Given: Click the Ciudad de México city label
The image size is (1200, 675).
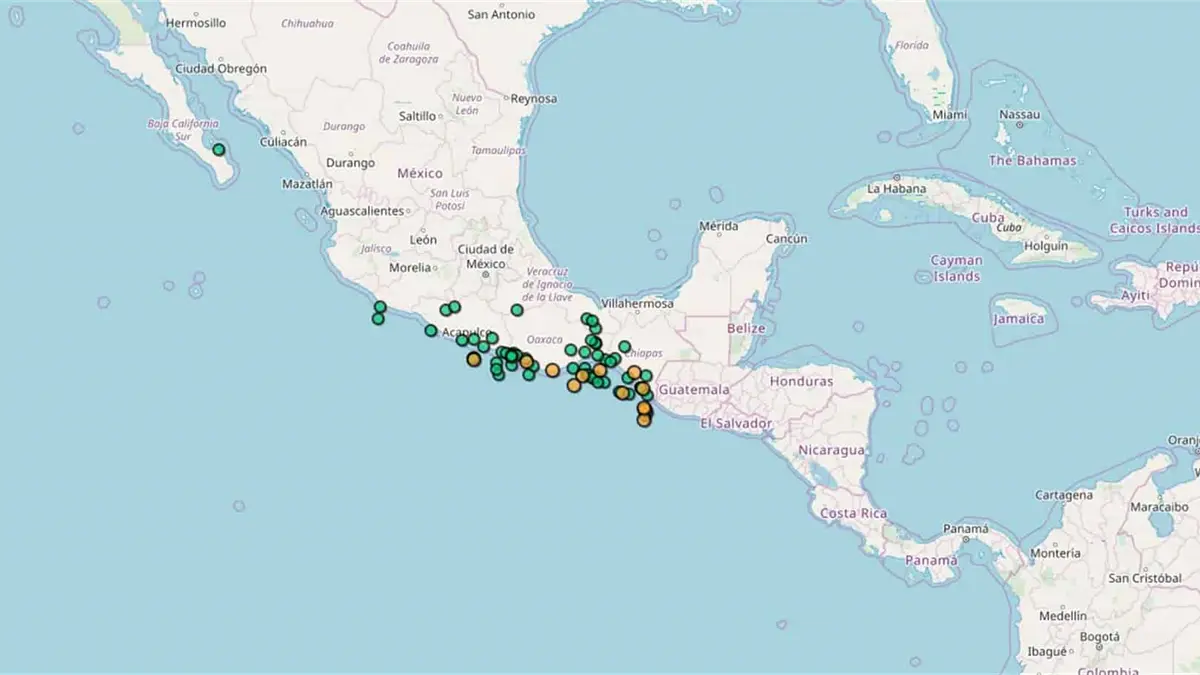Looking at the screenshot, I should click(x=485, y=256).
